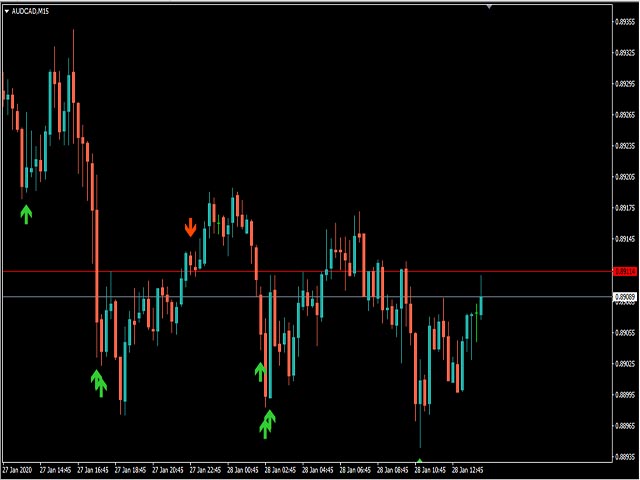Viewport: 640px width, 480px height.
Task: Click the 28 Jan 08:45 time label
Action: click(393, 470)
